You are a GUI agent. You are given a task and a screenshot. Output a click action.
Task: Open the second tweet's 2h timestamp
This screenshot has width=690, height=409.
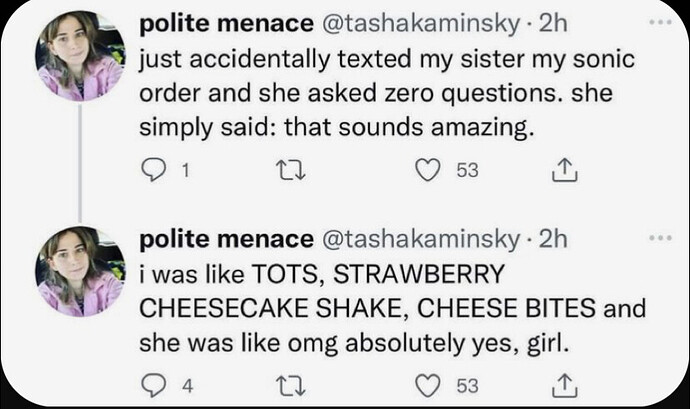[x=552, y=239]
